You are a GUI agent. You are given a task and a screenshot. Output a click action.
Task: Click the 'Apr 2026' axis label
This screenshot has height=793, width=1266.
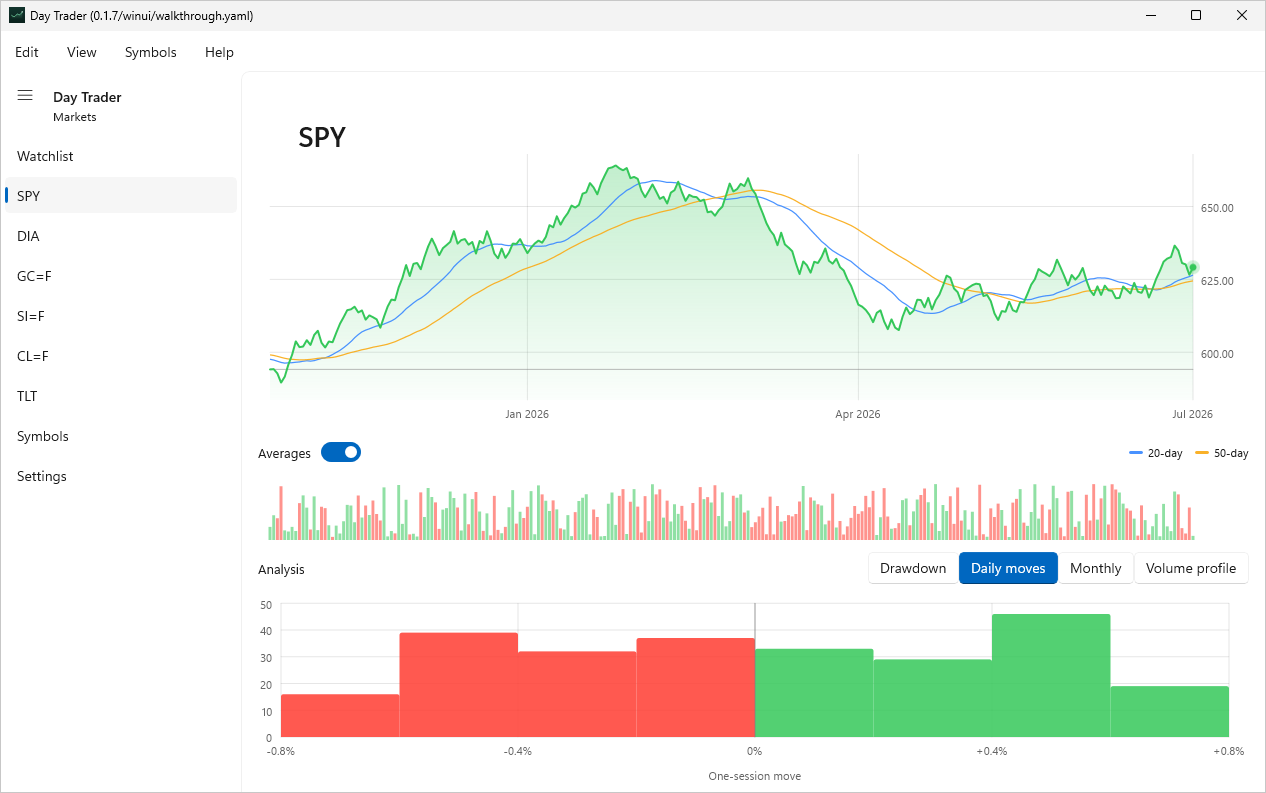tap(858, 414)
